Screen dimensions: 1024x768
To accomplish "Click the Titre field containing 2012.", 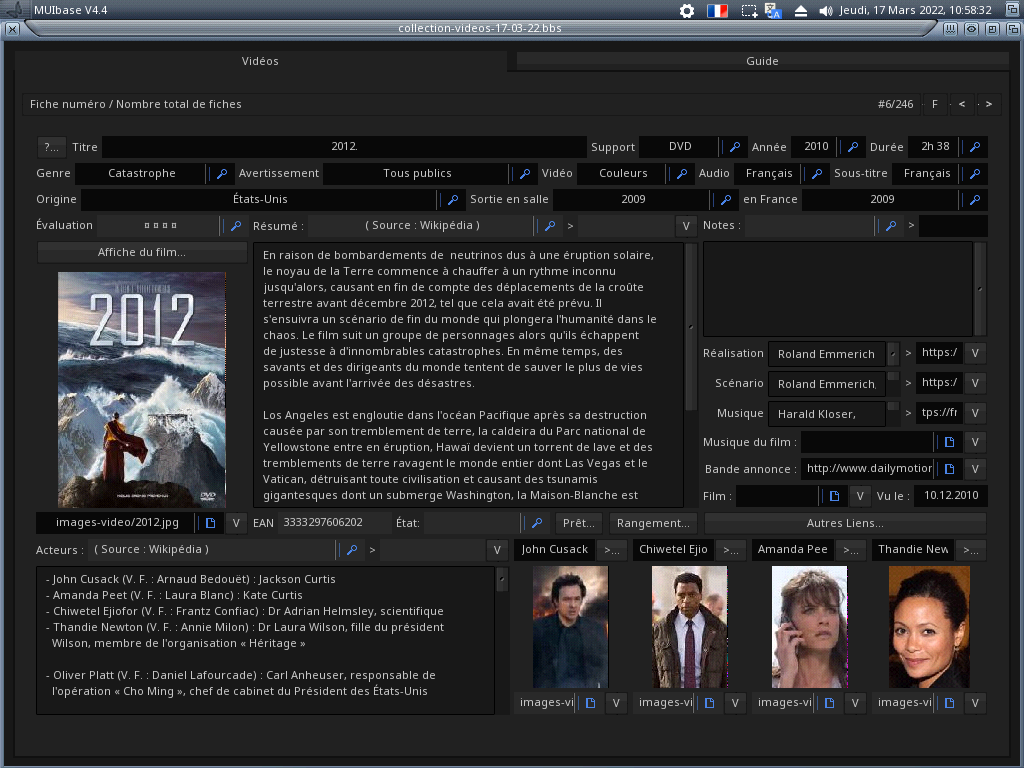I will (344, 147).
